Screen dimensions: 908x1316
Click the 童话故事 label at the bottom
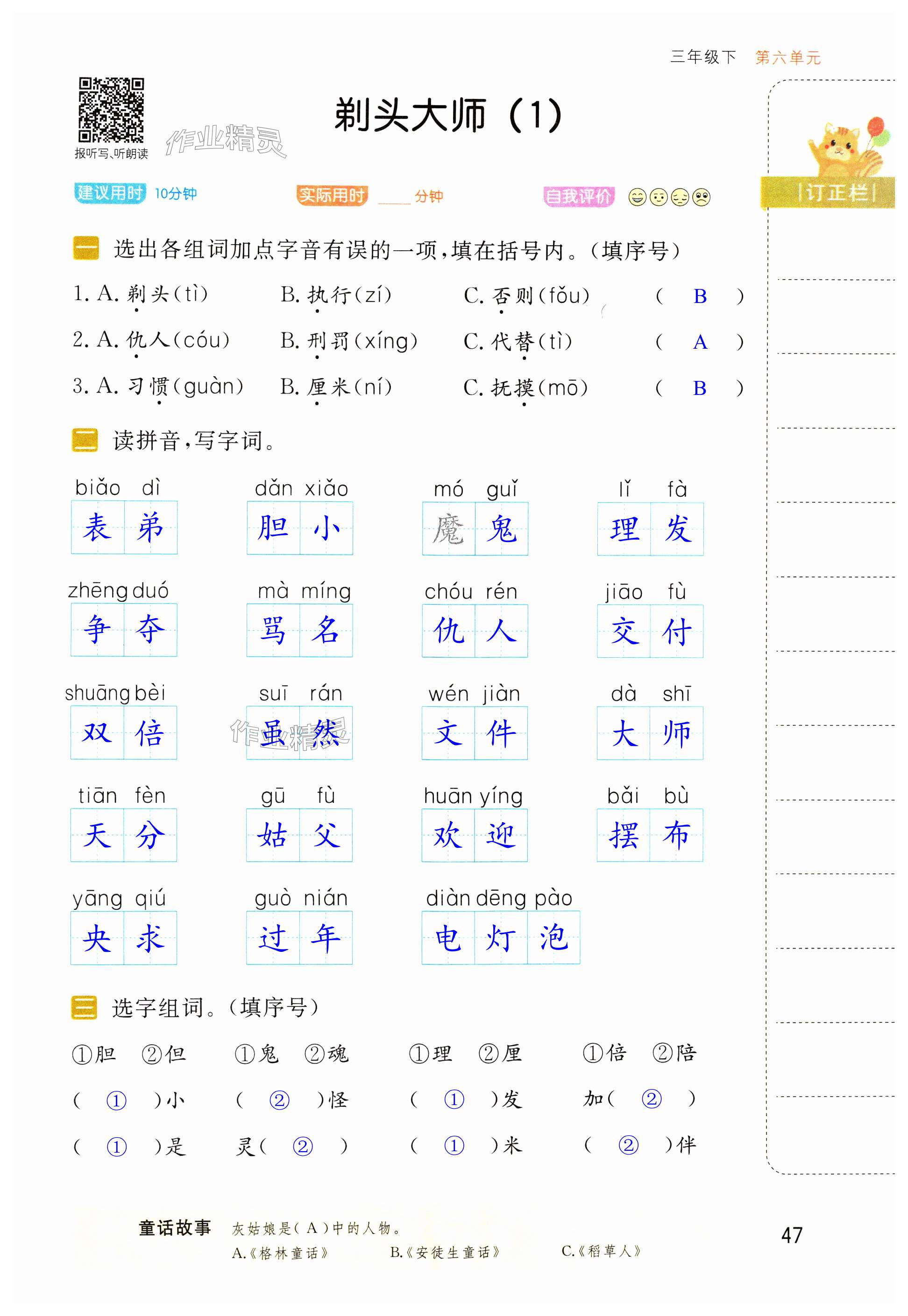tap(175, 1227)
